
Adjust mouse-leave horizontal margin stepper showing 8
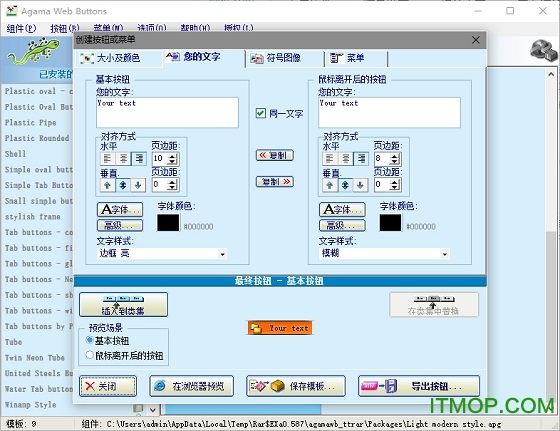coord(395,159)
